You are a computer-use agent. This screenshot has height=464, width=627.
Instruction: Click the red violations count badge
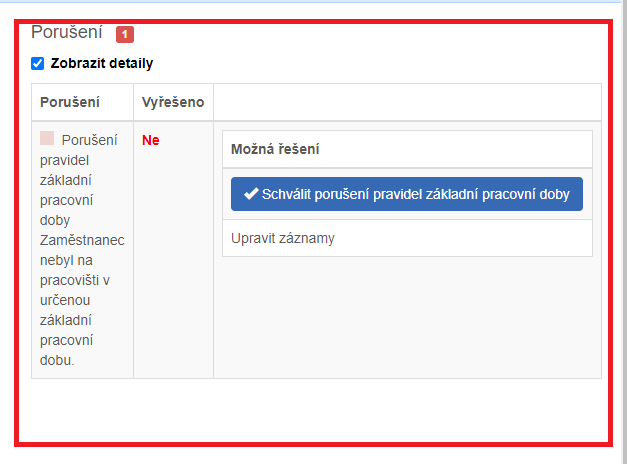124,35
